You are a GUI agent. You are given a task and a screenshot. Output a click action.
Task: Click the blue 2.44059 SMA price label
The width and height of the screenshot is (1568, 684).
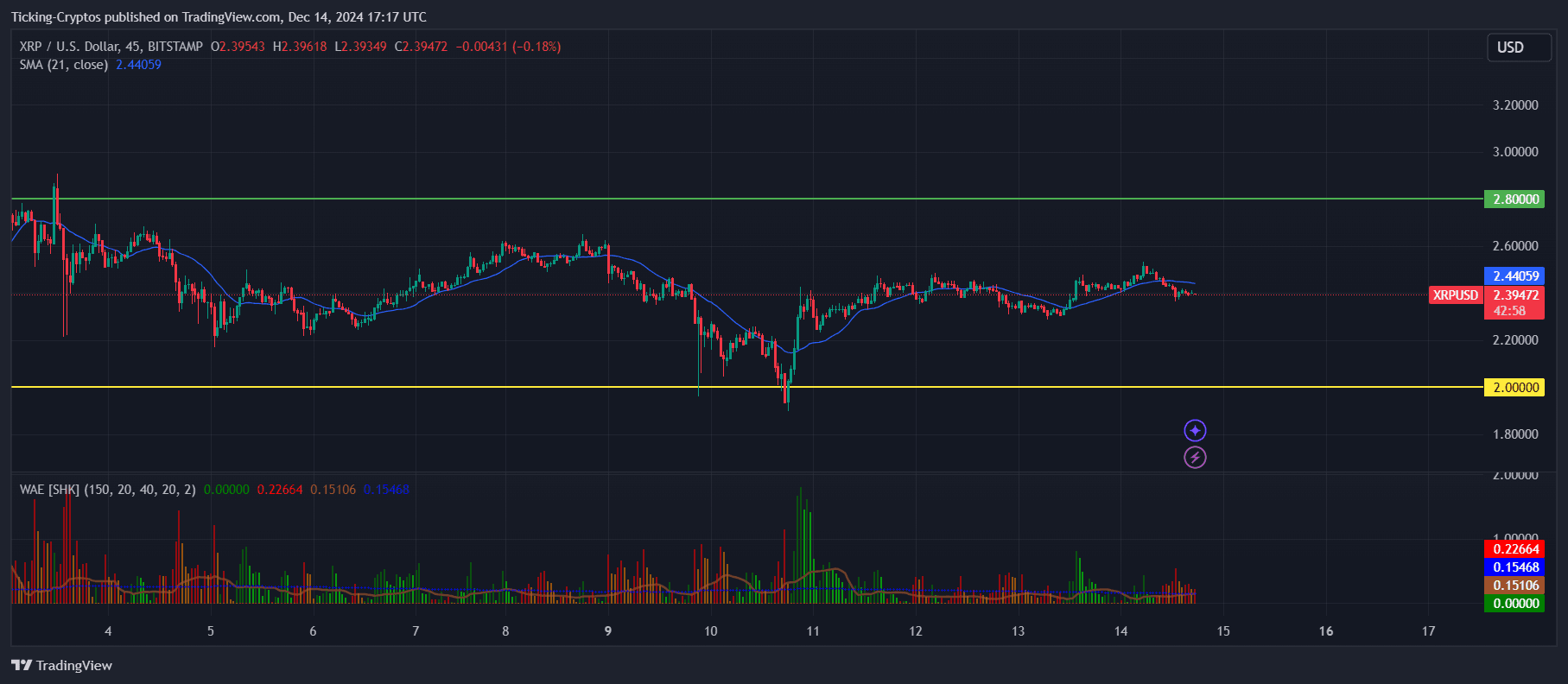tap(1514, 276)
